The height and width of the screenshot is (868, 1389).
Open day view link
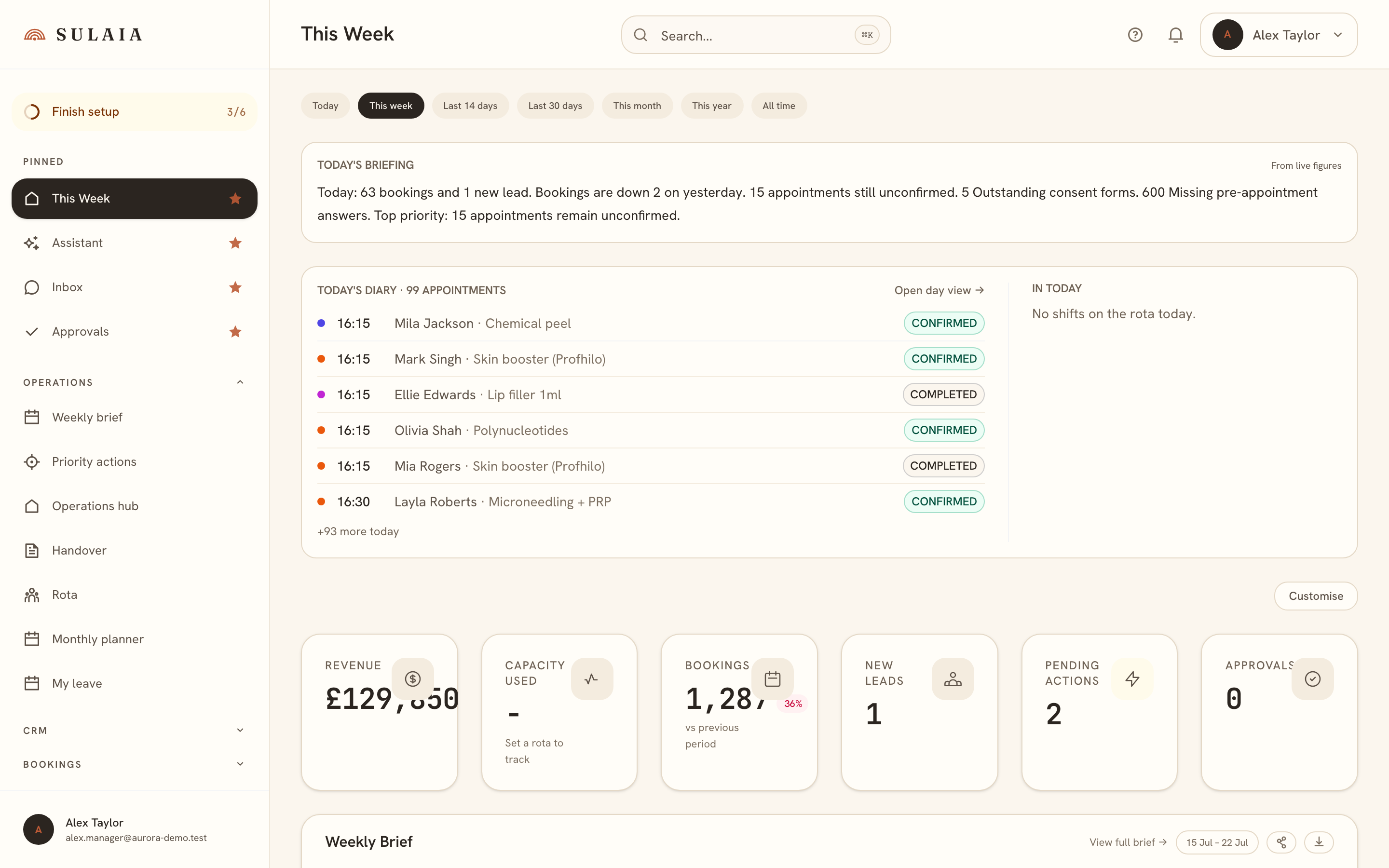tap(939, 290)
